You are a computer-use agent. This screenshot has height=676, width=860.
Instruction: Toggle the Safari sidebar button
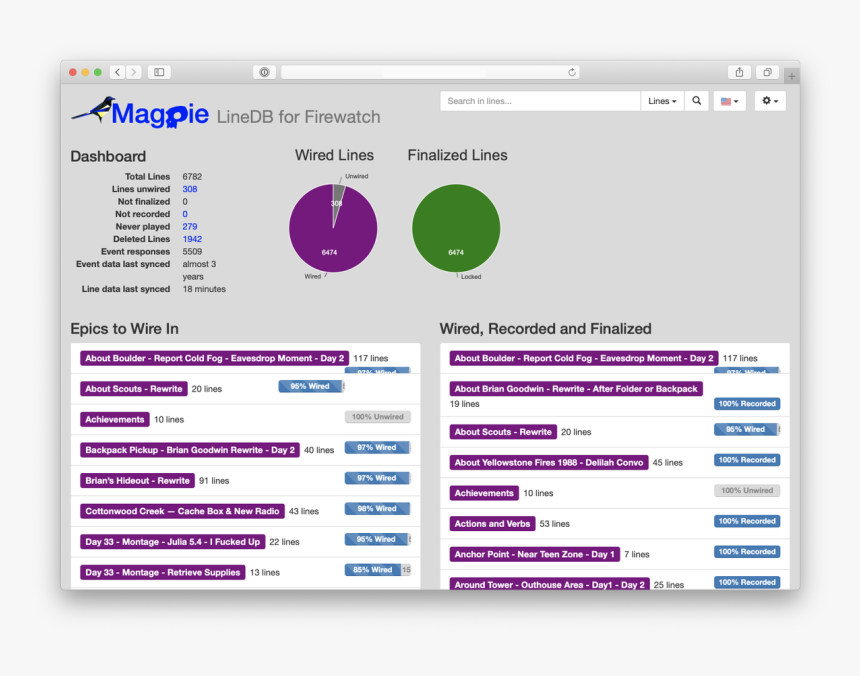[159, 72]
